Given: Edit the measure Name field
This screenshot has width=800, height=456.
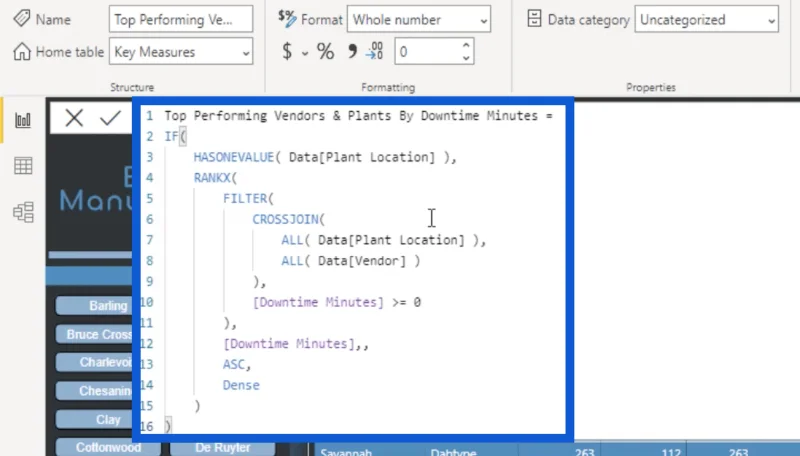Looking at the screenshot, I should (181, 19).
